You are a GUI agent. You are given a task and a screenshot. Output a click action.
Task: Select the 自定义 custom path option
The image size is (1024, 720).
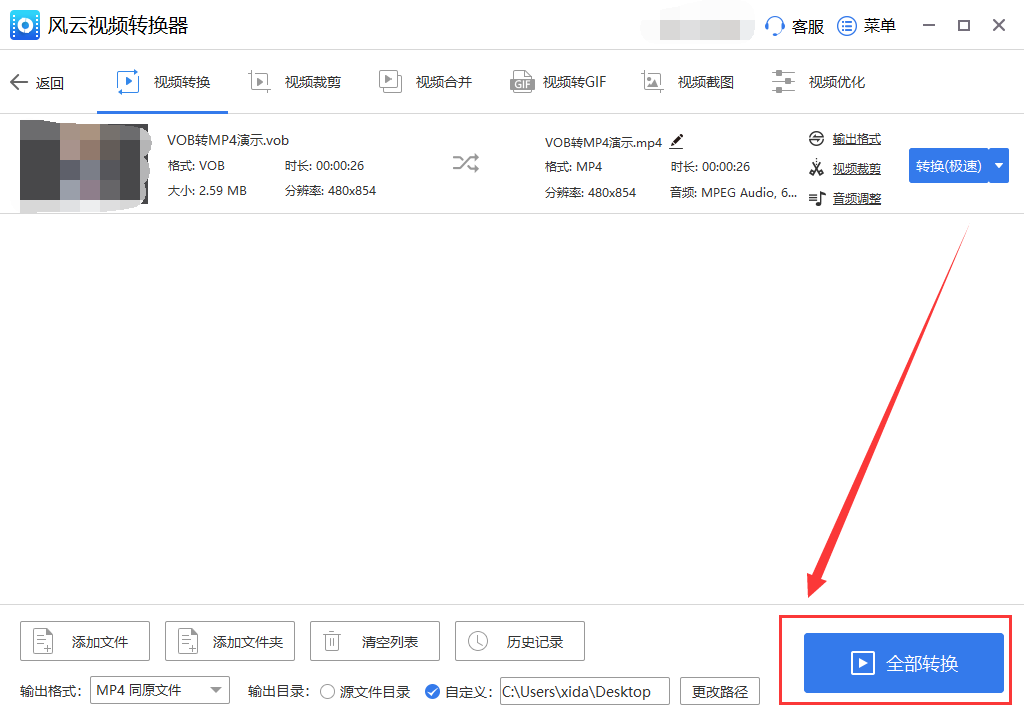(432, 691)
